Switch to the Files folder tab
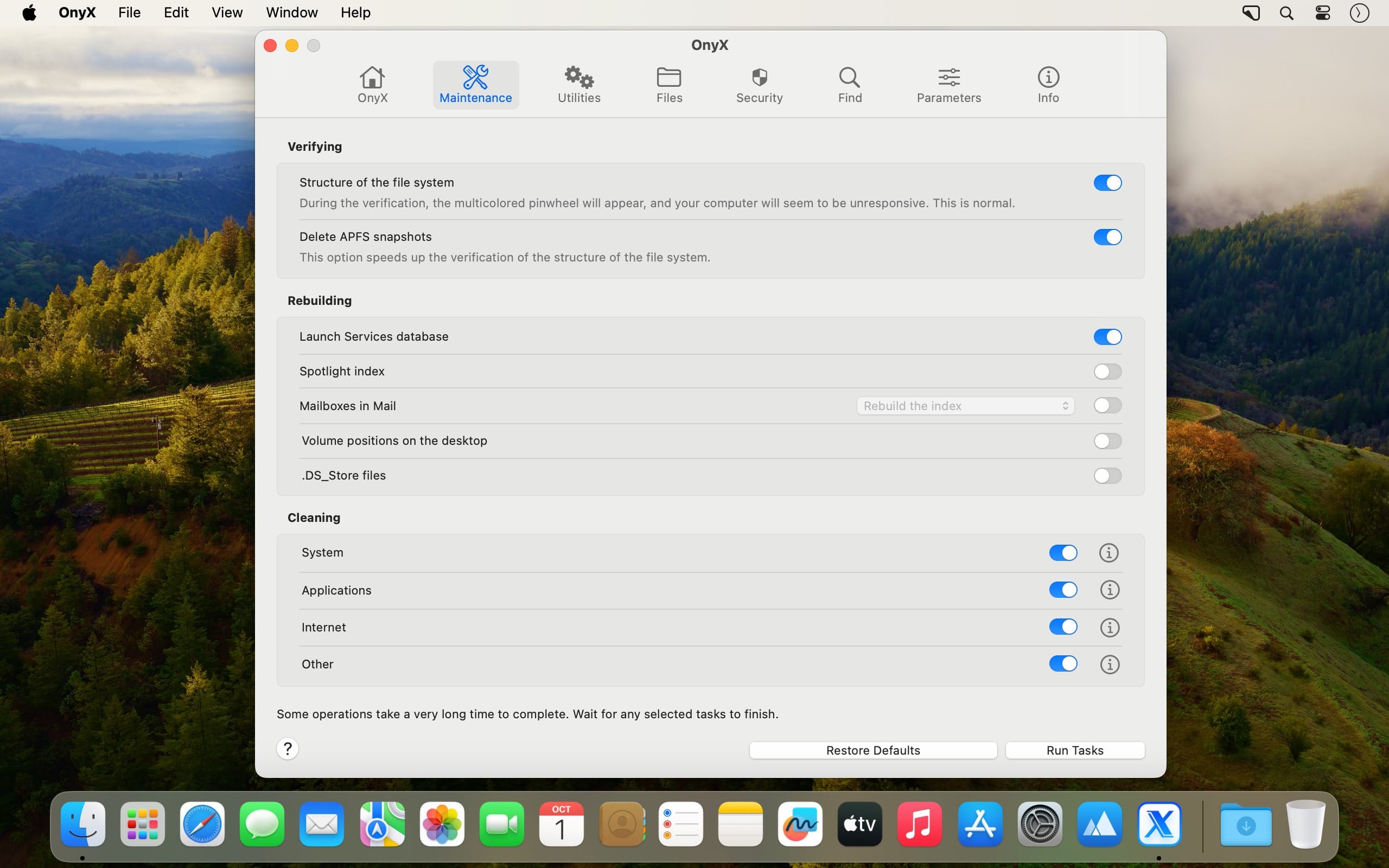The width and height of the screenshot is (1389, 868). (x=669, y=85)
